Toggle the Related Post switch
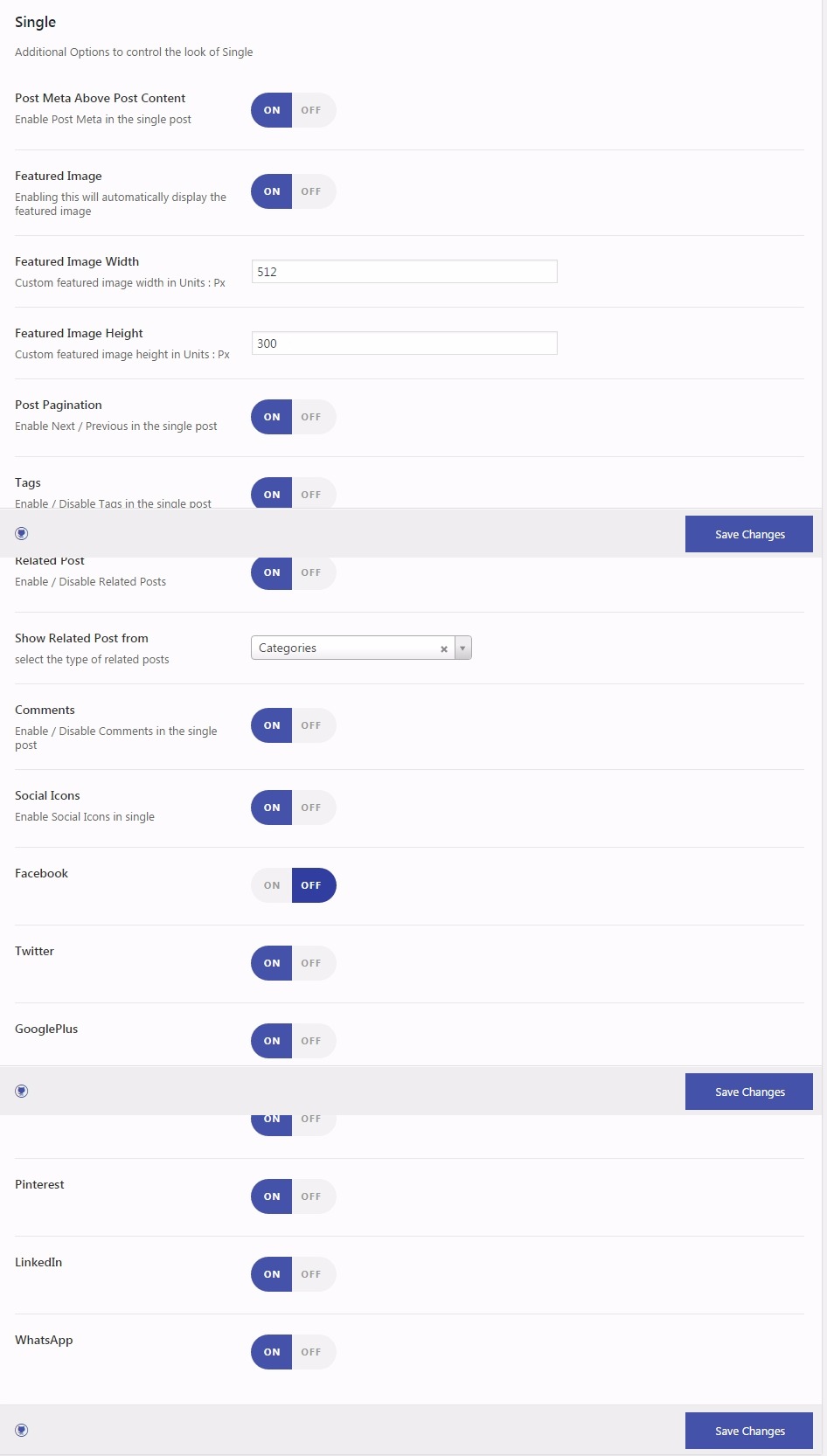The image size is (827, 1456). tap(294, 572)
